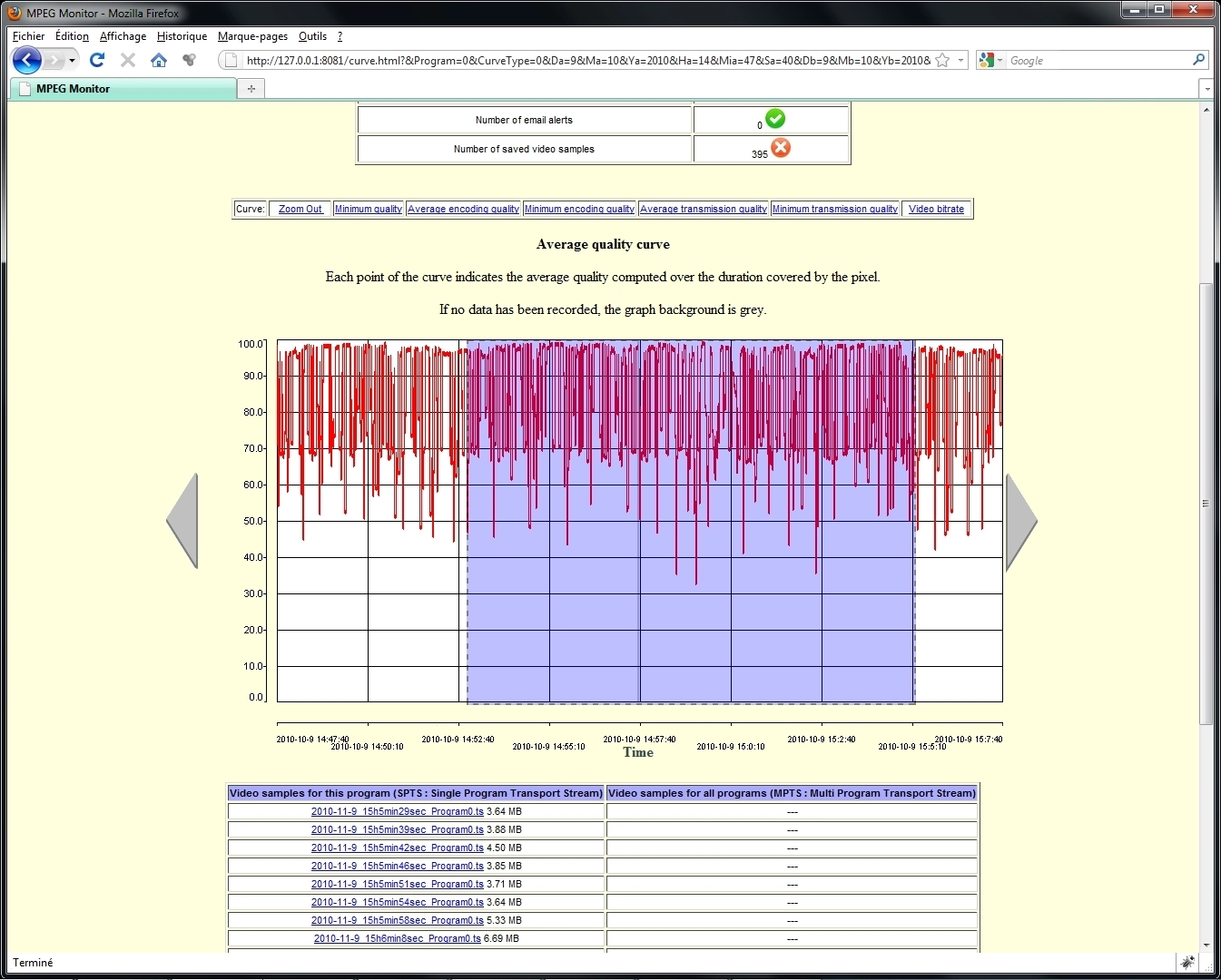Click the left grey arrow beside the graph

click(x=182, y=521)
